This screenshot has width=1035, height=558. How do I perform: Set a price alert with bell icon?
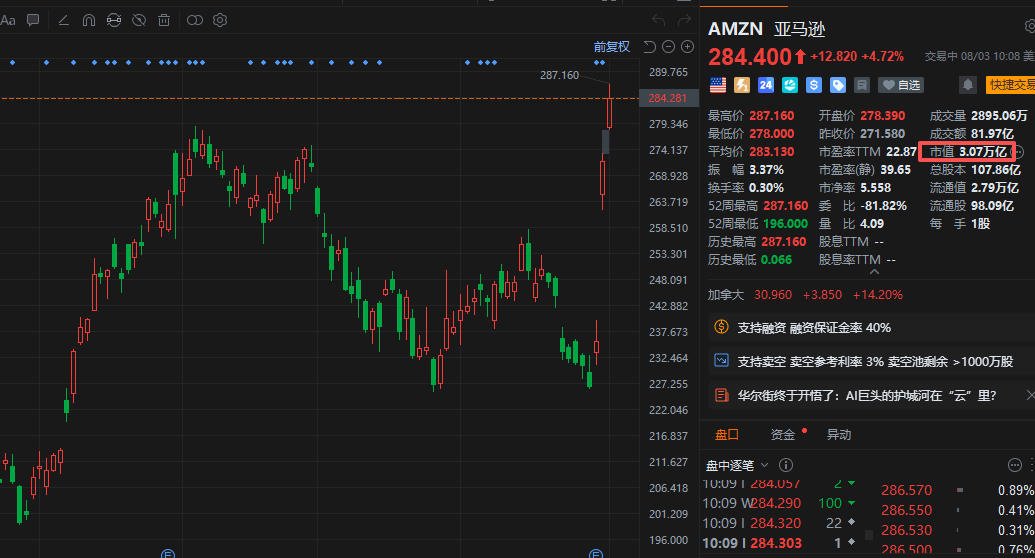(x=967, y=85)
